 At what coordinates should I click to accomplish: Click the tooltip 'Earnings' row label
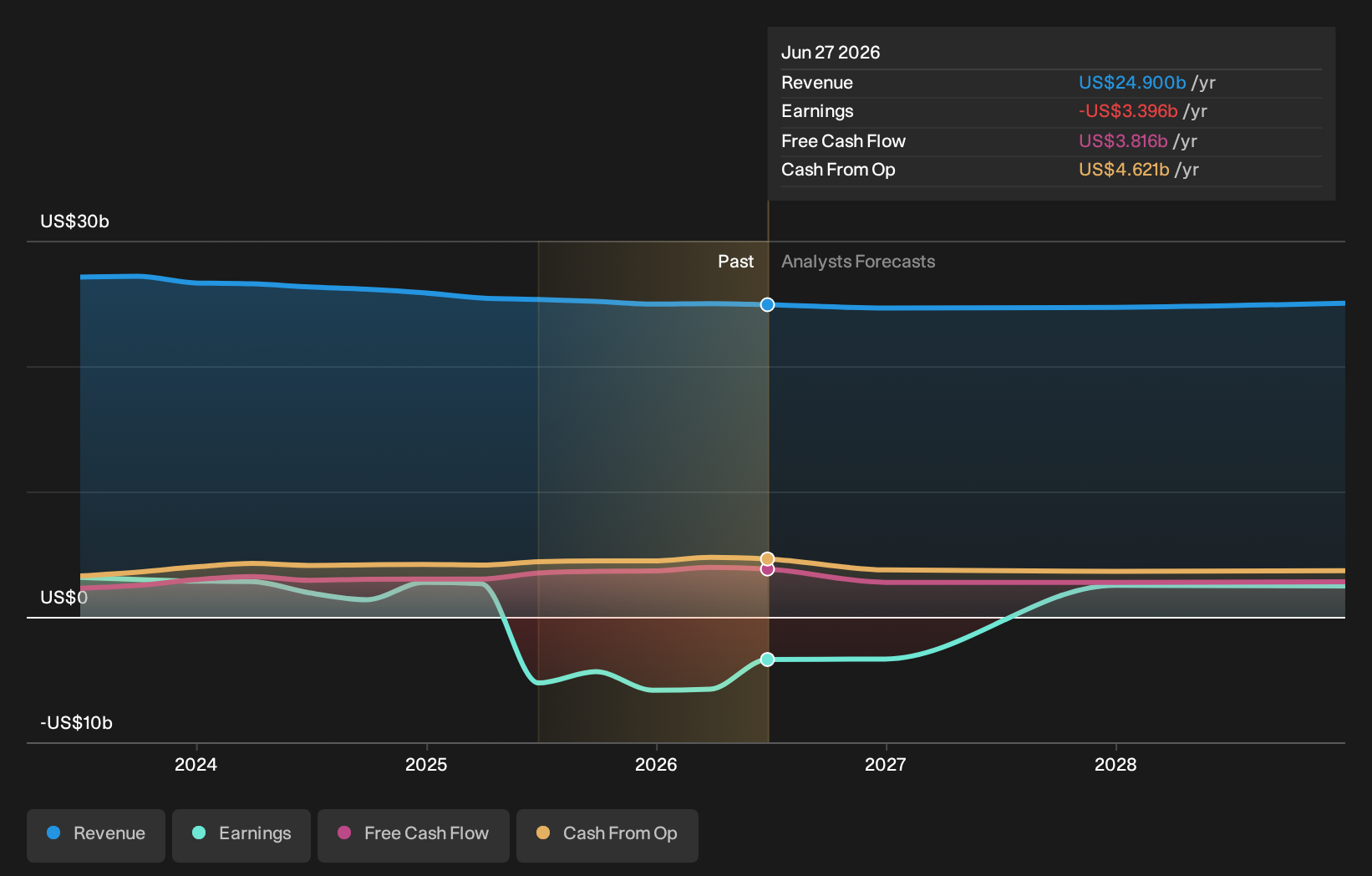pyautogui.click(x=817, y=111)
